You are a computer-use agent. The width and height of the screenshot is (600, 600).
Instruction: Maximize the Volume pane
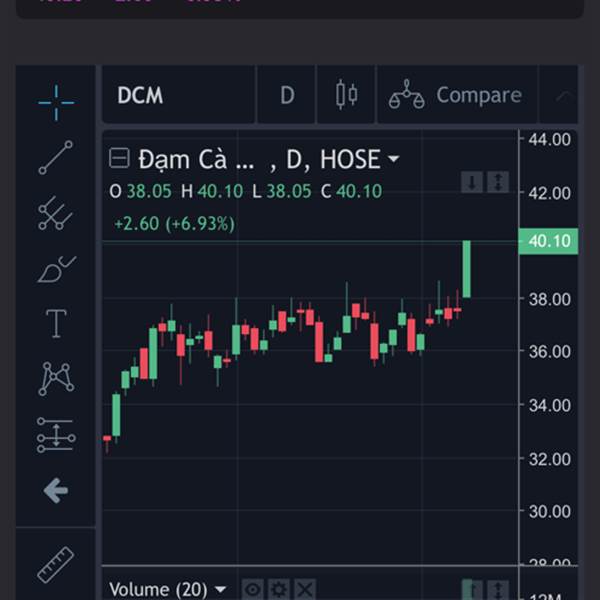click(x=498, y=590)
